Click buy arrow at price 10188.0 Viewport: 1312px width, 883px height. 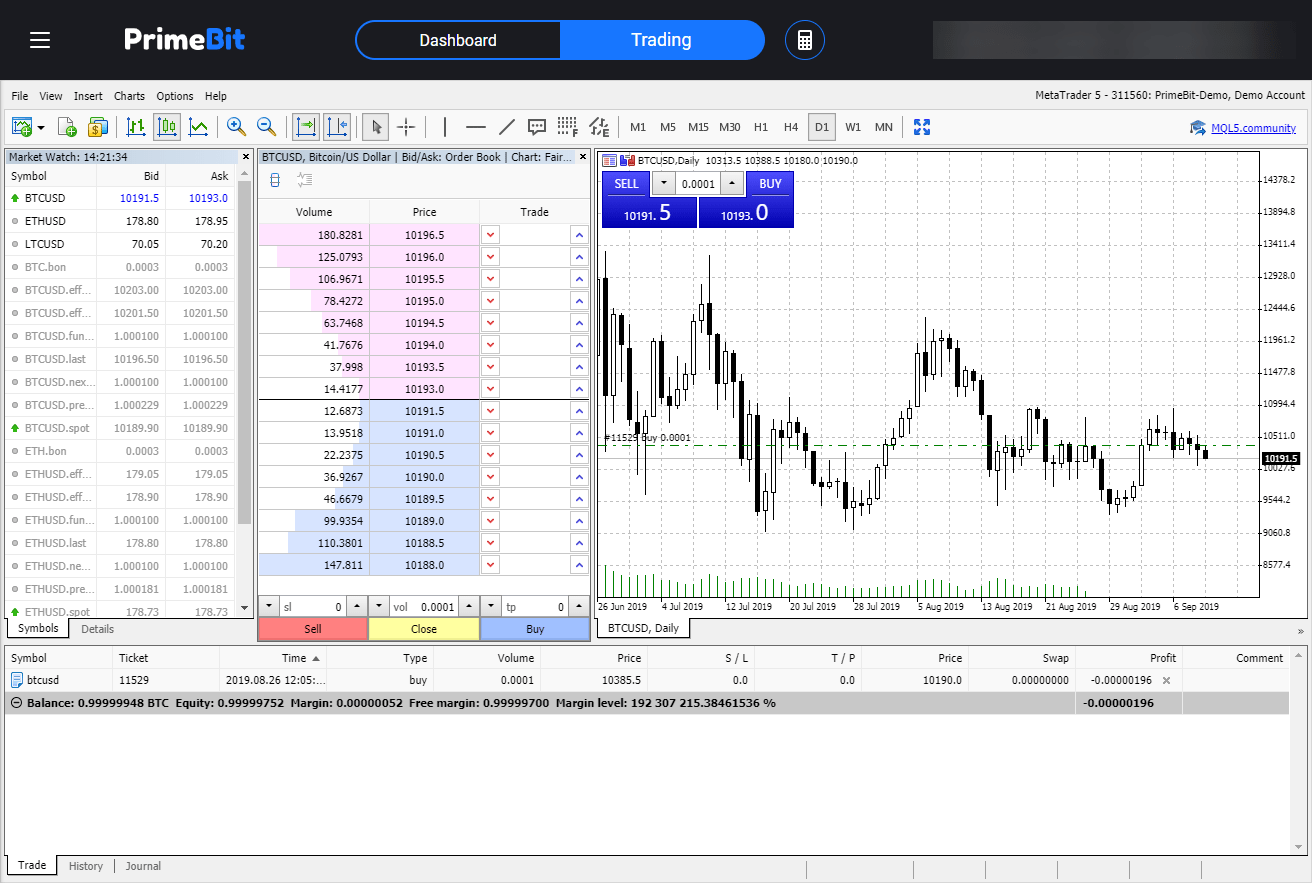(x=578, y=564)
